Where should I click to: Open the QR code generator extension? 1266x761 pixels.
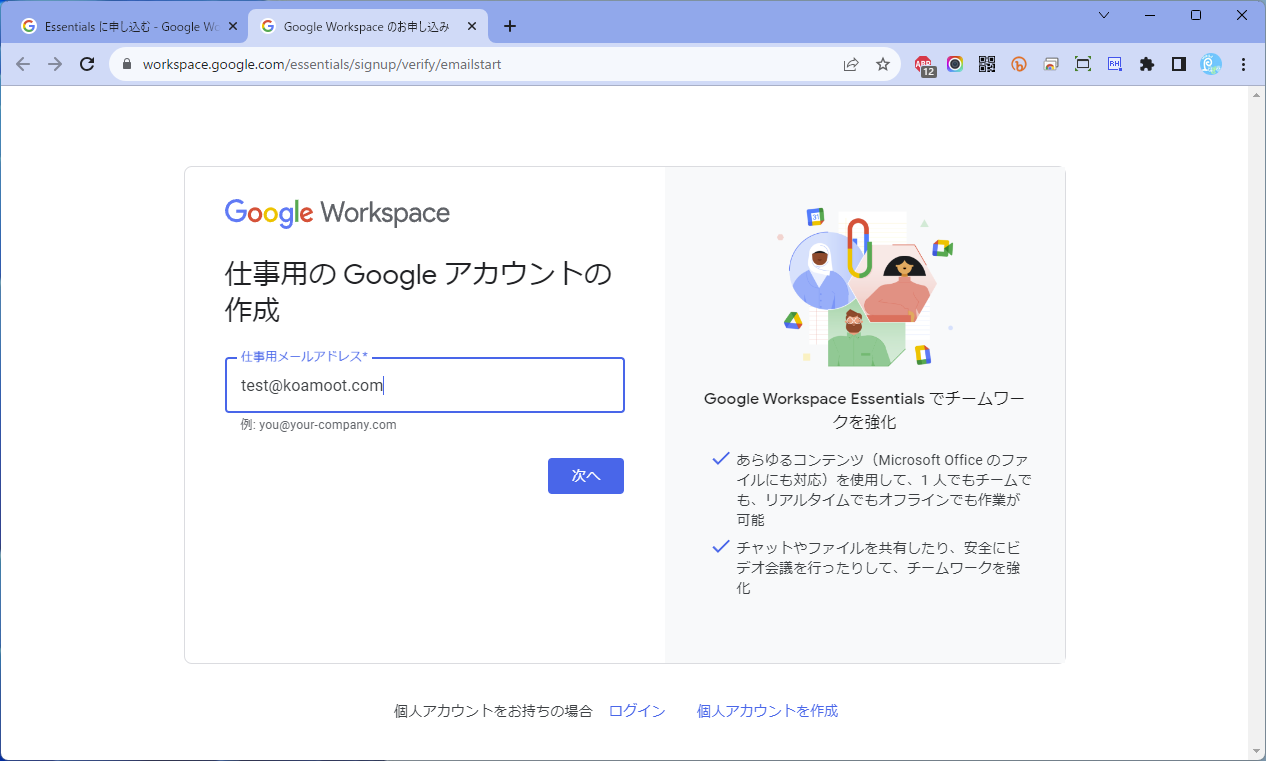point(986,63)
